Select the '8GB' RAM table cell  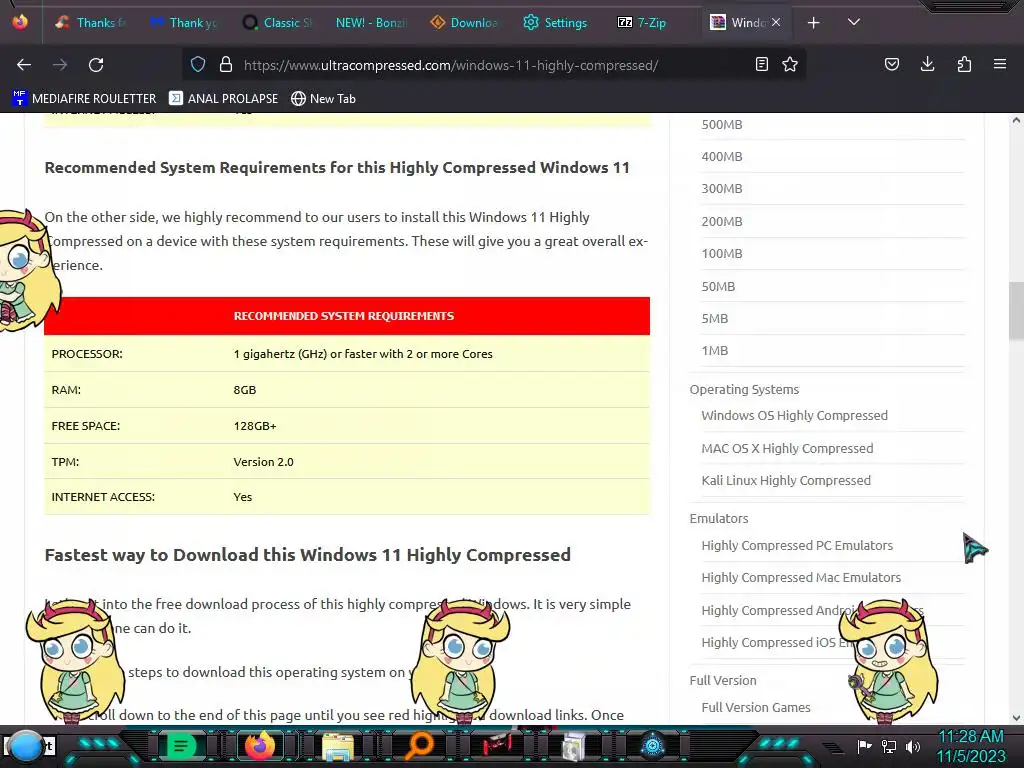[245, 390]
